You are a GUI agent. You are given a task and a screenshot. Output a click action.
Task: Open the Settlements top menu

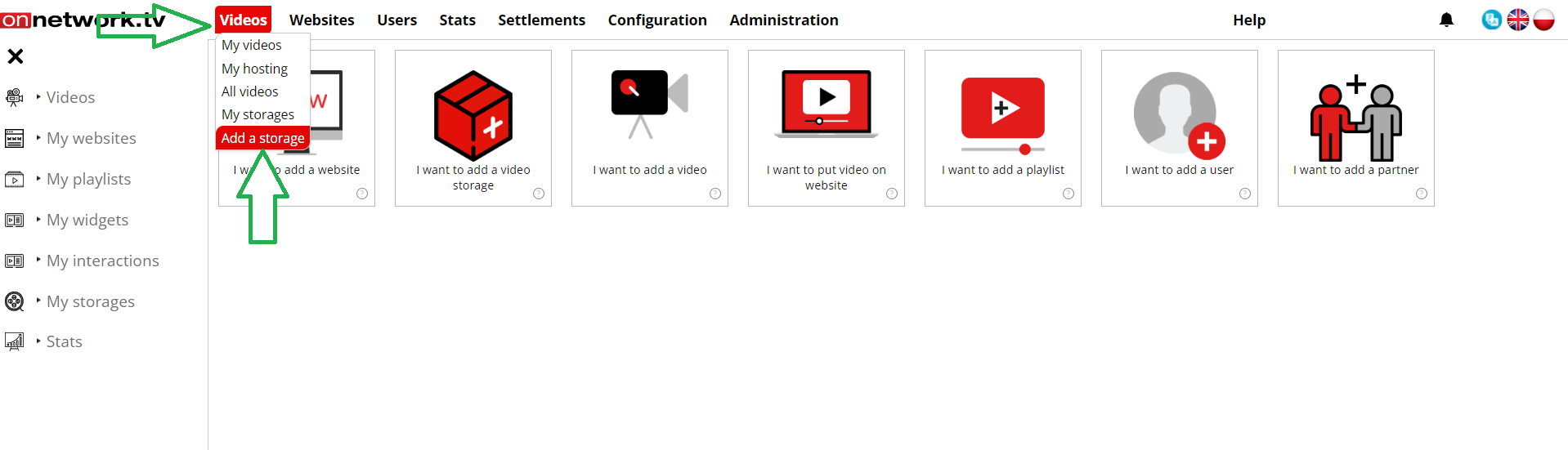(x=541, y=20)
